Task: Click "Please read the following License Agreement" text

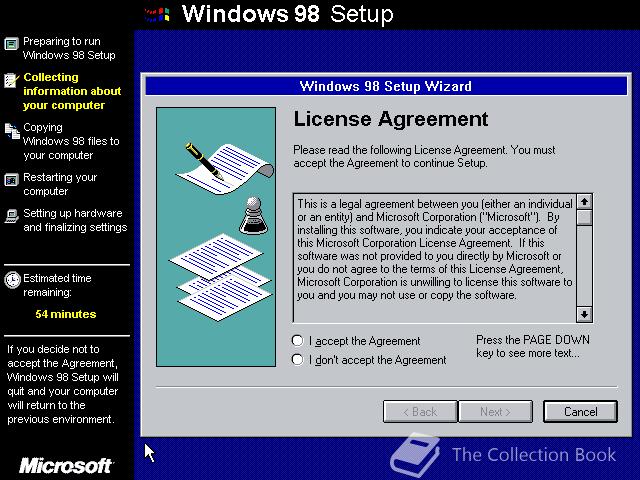Action: tap(424, 156)
